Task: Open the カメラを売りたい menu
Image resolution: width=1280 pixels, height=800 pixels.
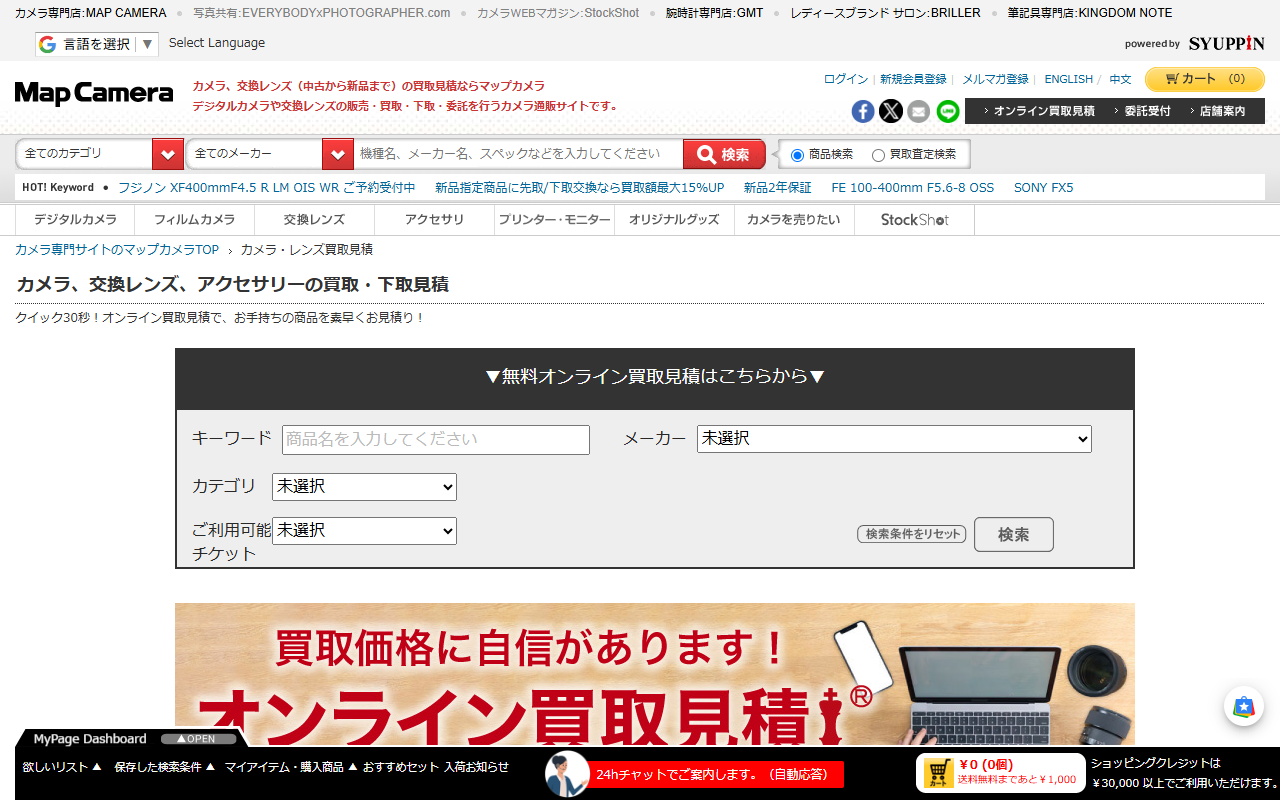Action: coord(795,220)
